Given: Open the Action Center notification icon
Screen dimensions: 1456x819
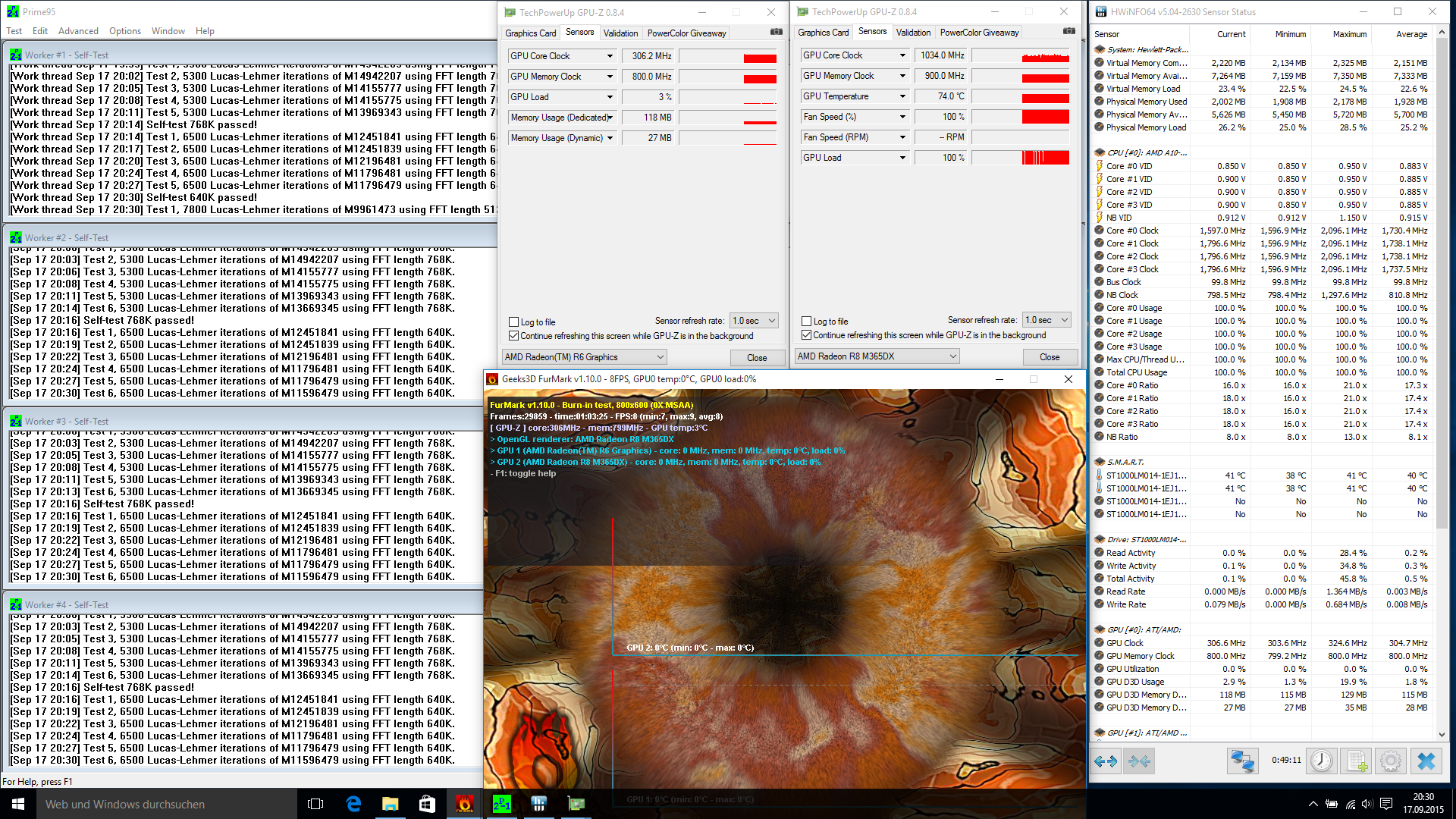Looking at the screenshot, I should pyautogui.click(x=1386, y=804).
